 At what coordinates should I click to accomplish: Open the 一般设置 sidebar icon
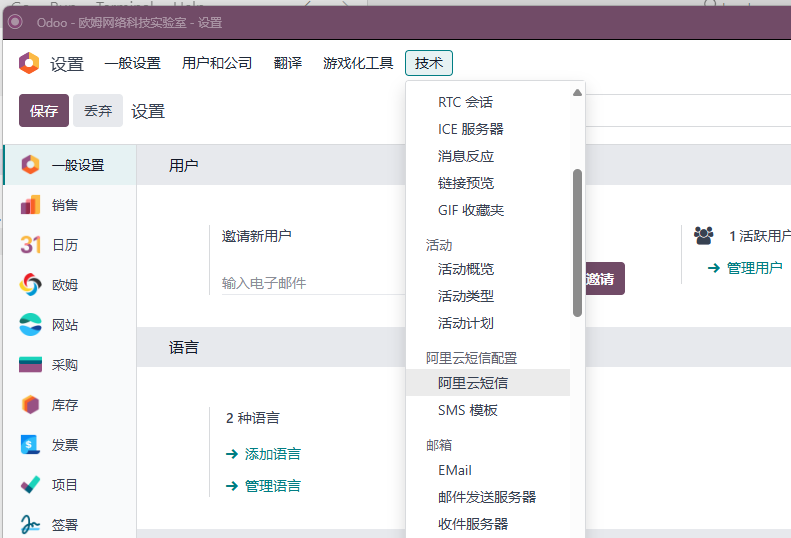point(30,165)
